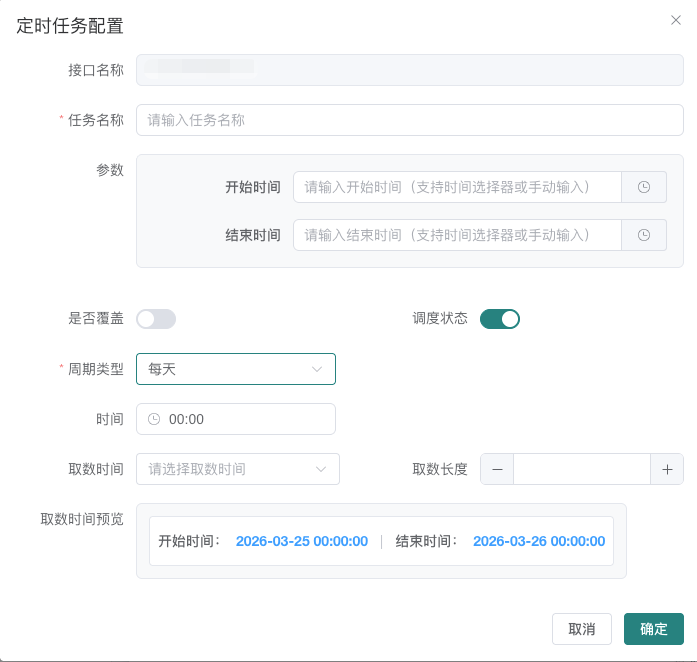
Task: Click the disabled 接口名称 field
Action: click(409, 68)
